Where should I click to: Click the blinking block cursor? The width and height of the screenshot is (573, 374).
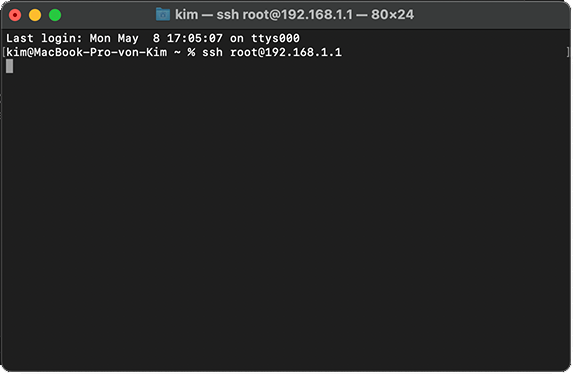(x=10, y=66)
